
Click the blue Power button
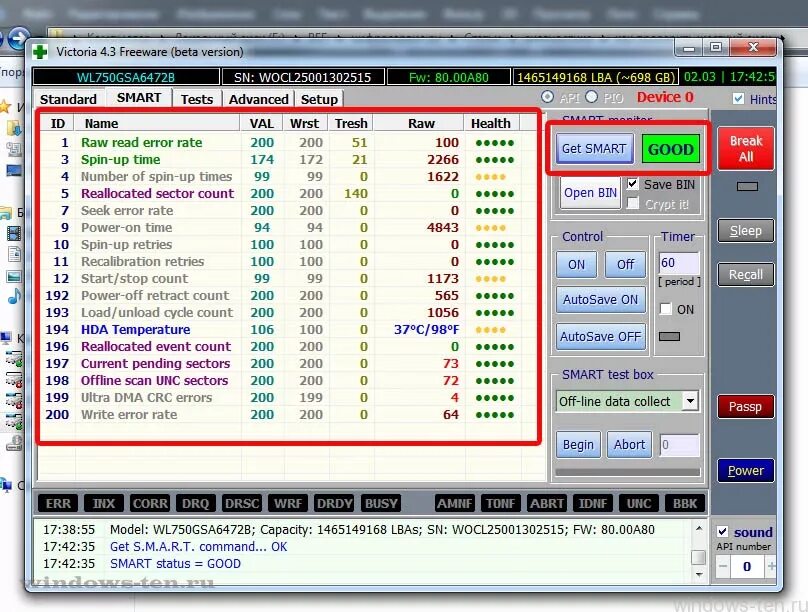746,470
